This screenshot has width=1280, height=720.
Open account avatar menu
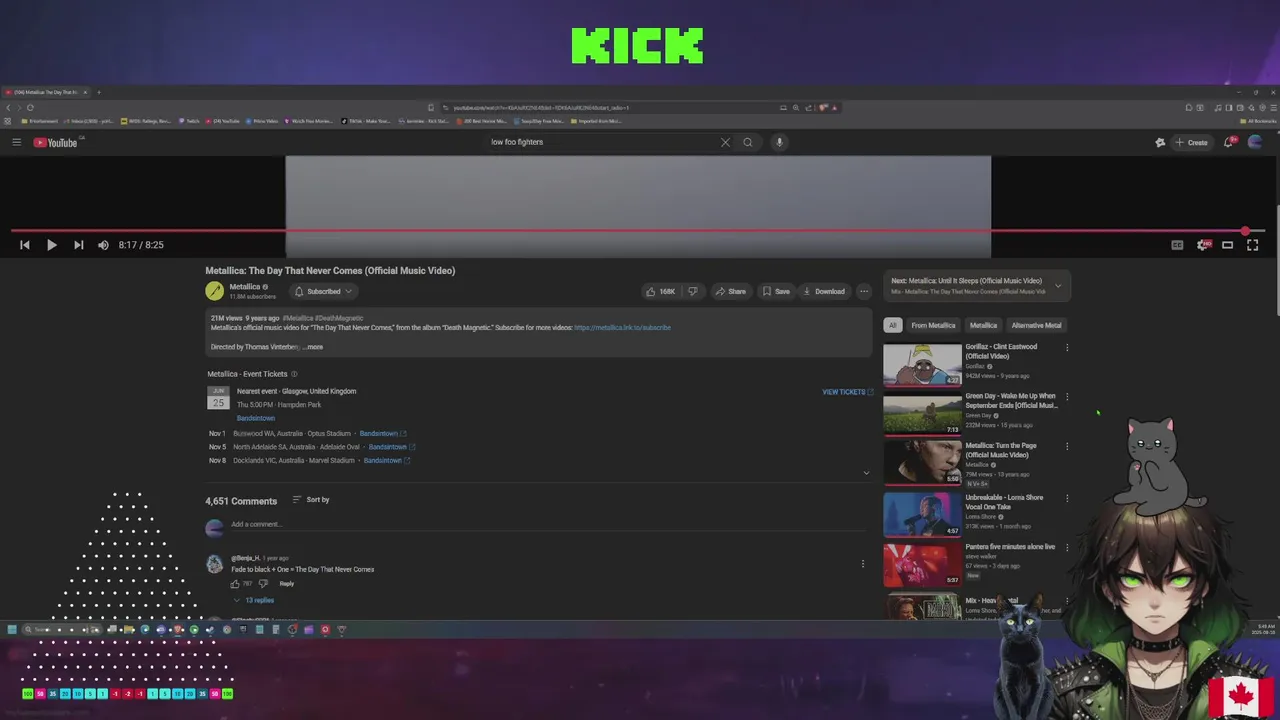pos(1255,142)
